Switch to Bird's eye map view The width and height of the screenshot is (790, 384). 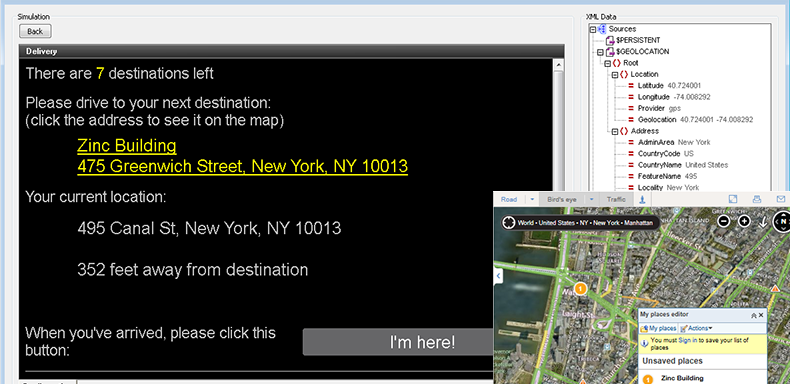561,200
